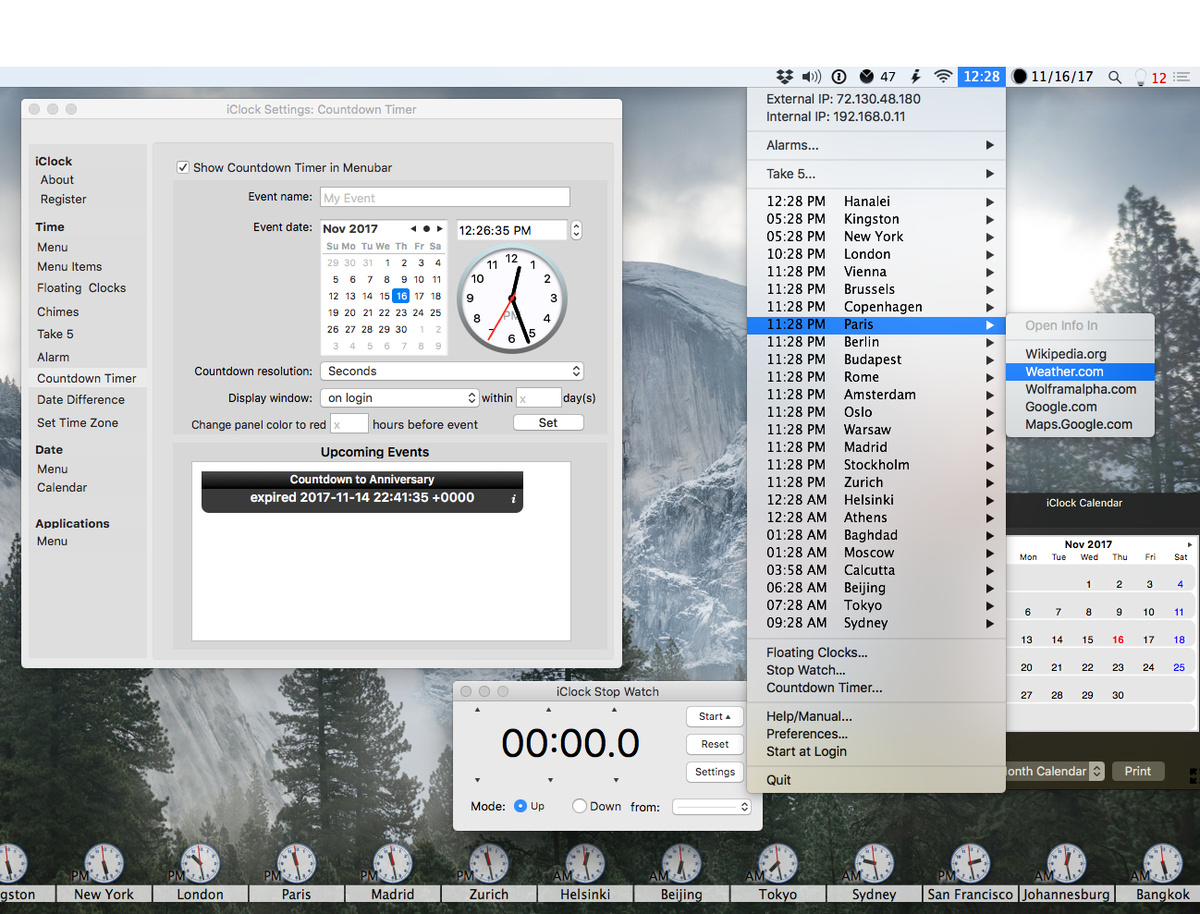Uncheck Show Countdown Timer in Menubar
Viewport: 1200px width, 914px height.
183,166
